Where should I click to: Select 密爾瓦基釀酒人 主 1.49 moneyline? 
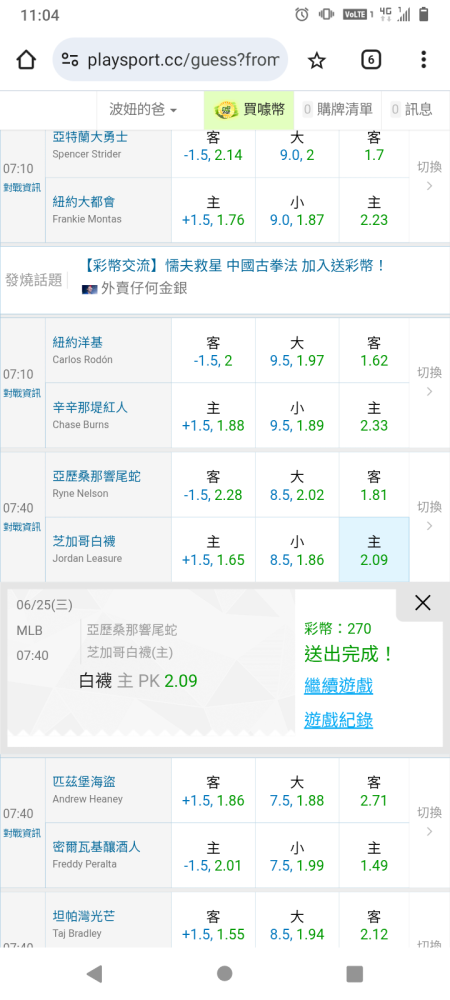374,856
